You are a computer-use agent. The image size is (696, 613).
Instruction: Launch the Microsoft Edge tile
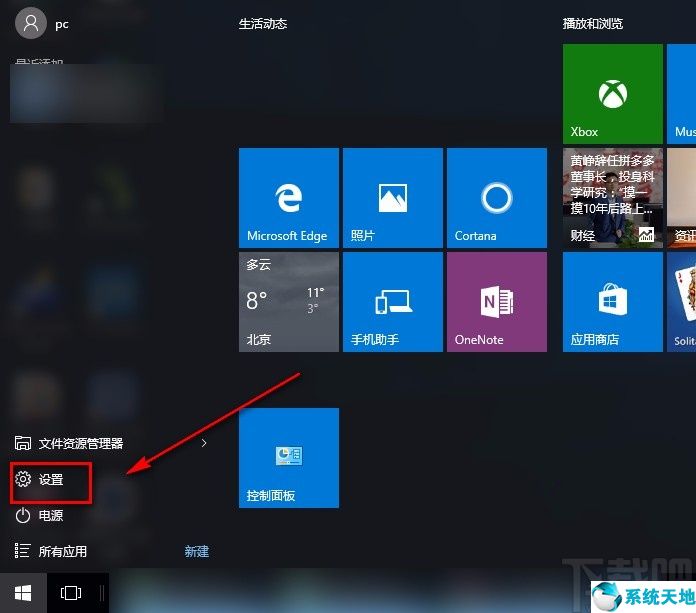point(289,198)
